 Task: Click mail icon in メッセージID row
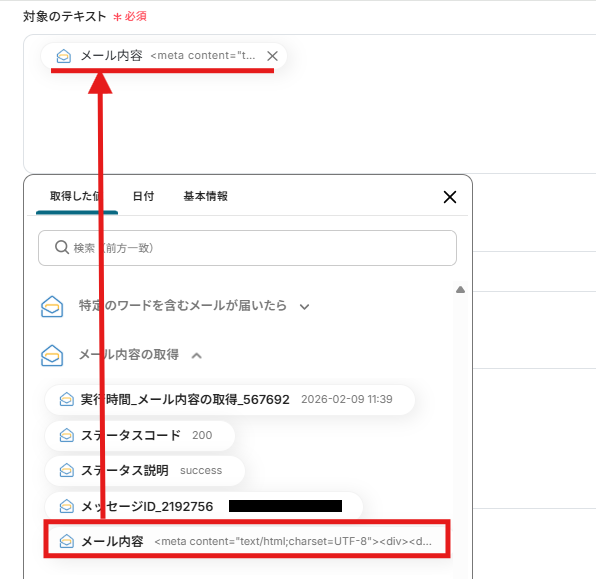[x=67, y=506]
